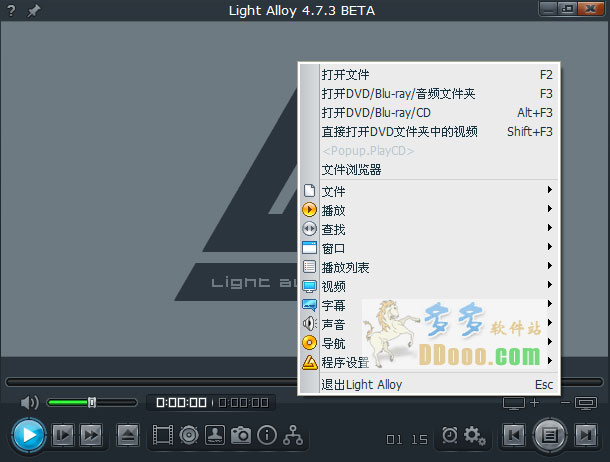
Task: Expand the 视频 submenu
Action: tap(429, 286)
